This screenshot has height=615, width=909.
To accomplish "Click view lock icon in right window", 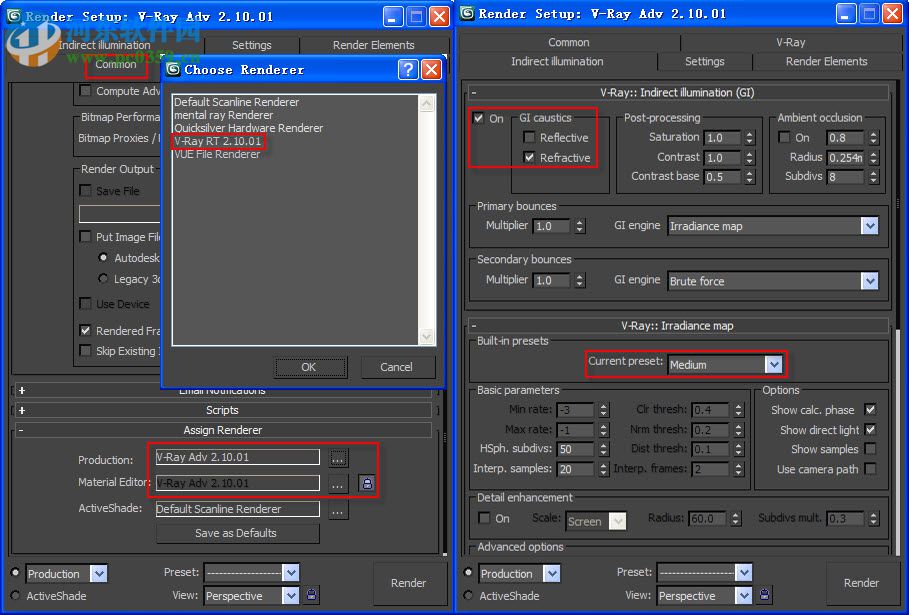I will coord(765,595).
